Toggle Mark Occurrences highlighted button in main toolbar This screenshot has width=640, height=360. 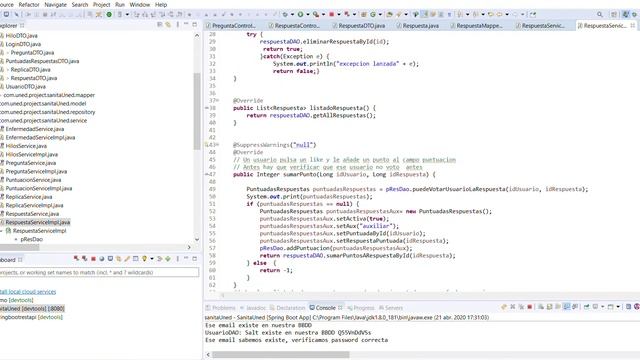coord(424,14)
